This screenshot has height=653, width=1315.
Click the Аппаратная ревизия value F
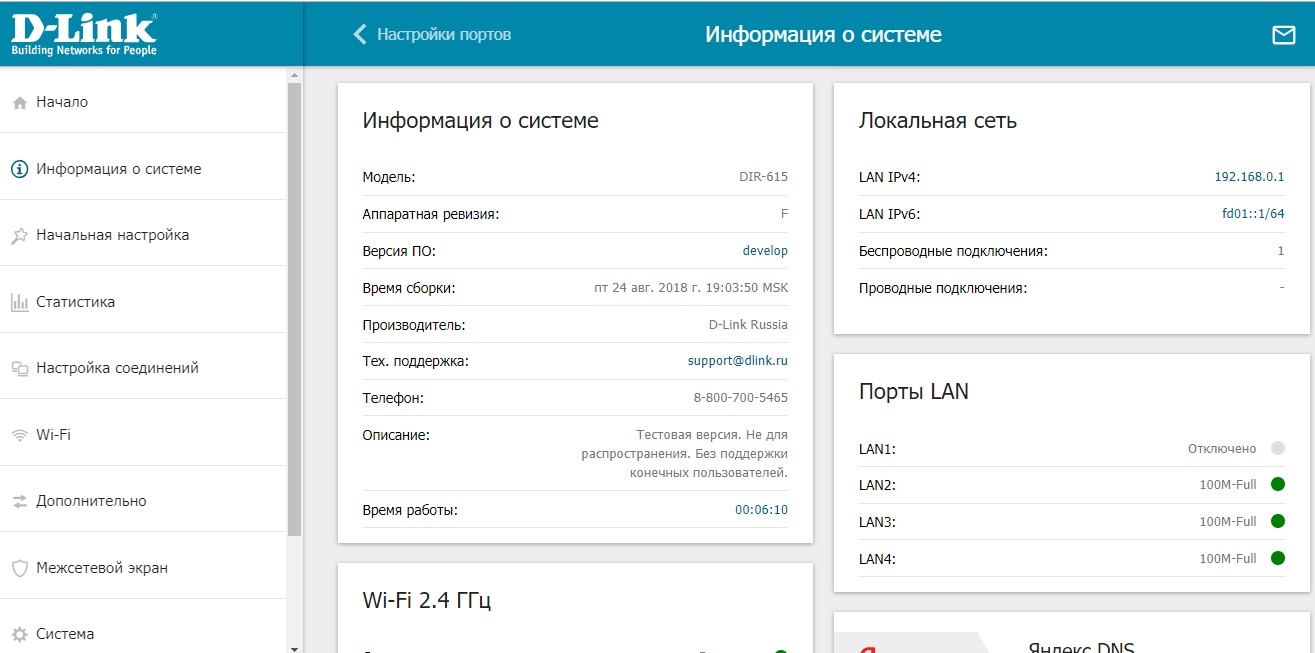pos(784,214)
